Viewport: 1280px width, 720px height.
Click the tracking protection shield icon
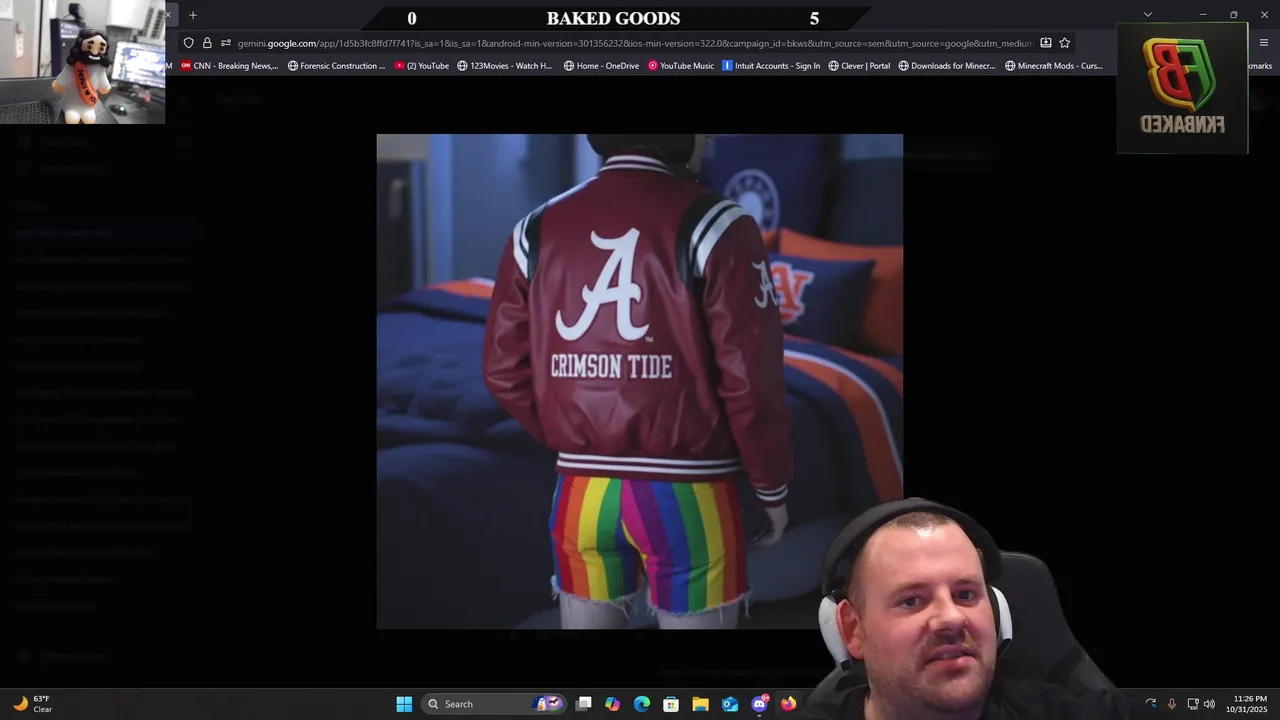[188, 43]
